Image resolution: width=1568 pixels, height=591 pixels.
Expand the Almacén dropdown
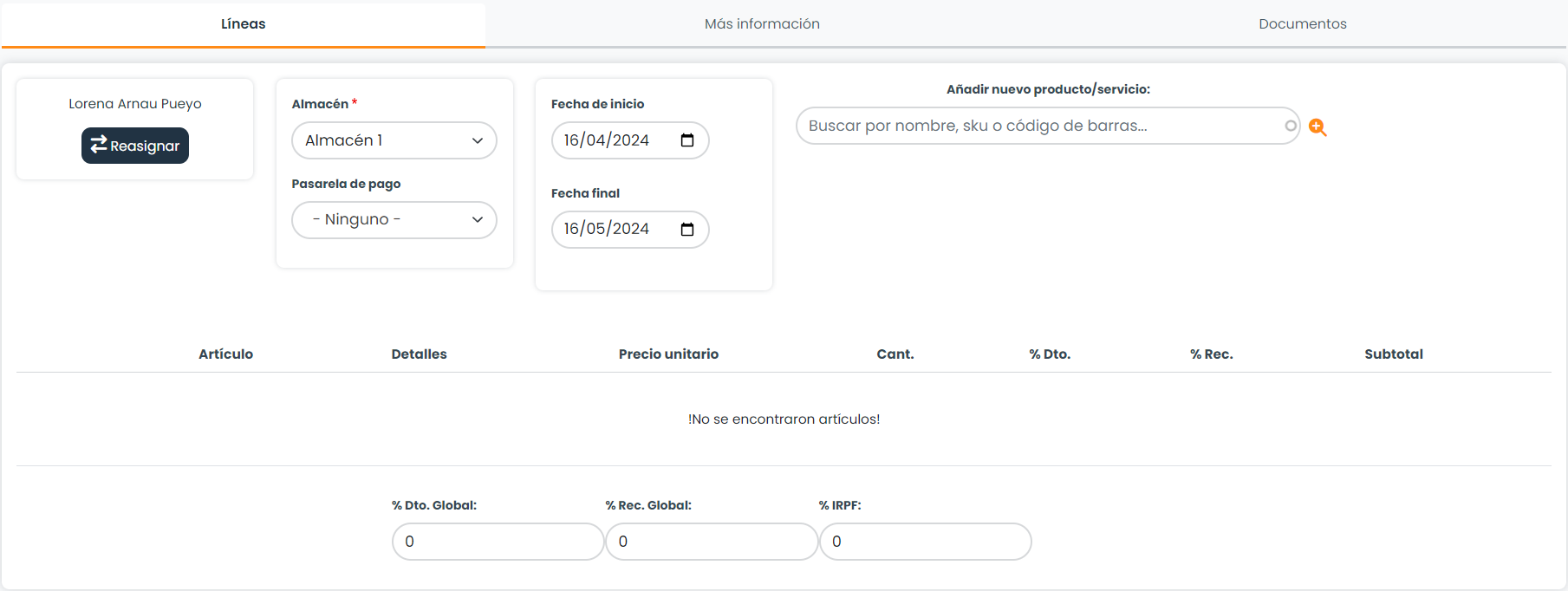[394, 140]
